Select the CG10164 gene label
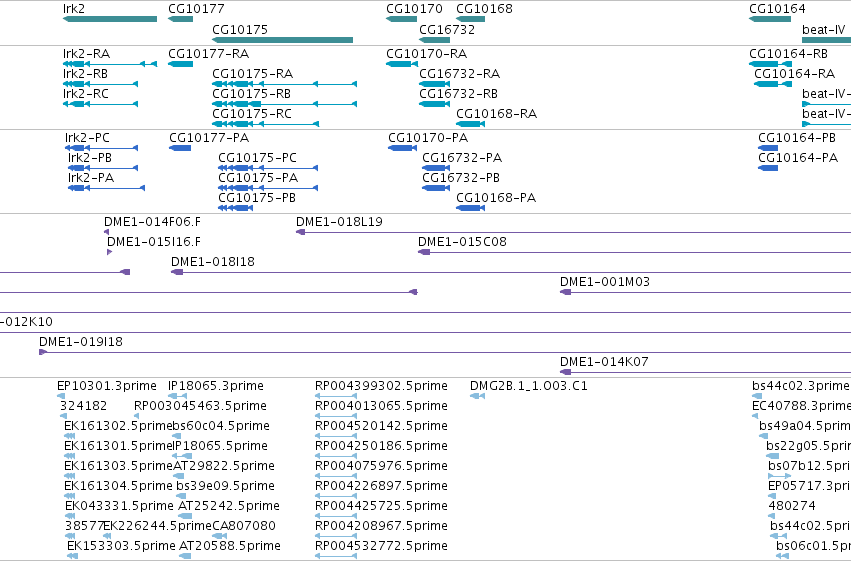 coord(777,9)
